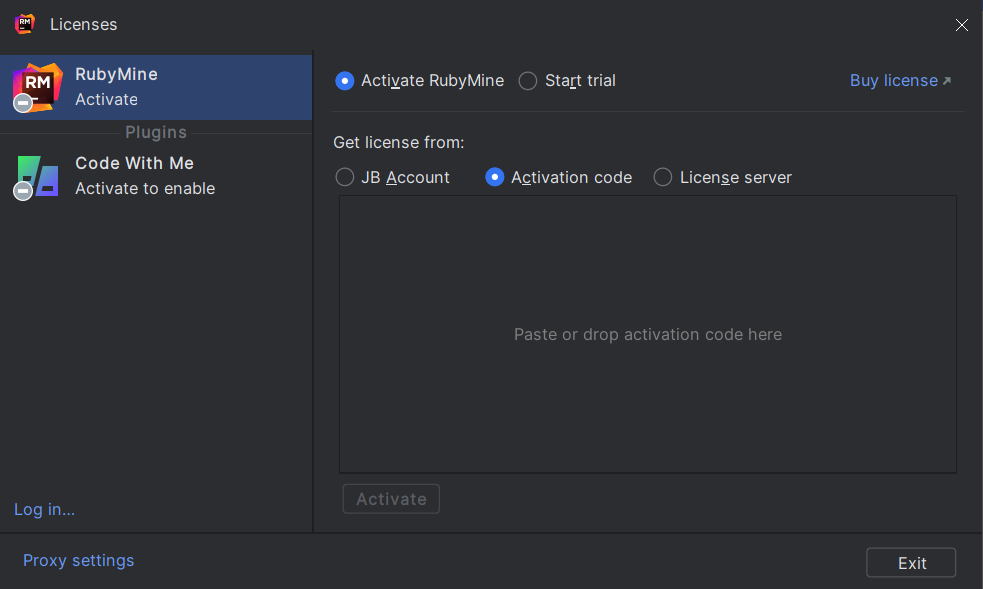Click the external-link arrow beside Buy license
Image resolution: width=983 pixels, height=589 pixels.
pyautogui.click(x=947, y=81)
